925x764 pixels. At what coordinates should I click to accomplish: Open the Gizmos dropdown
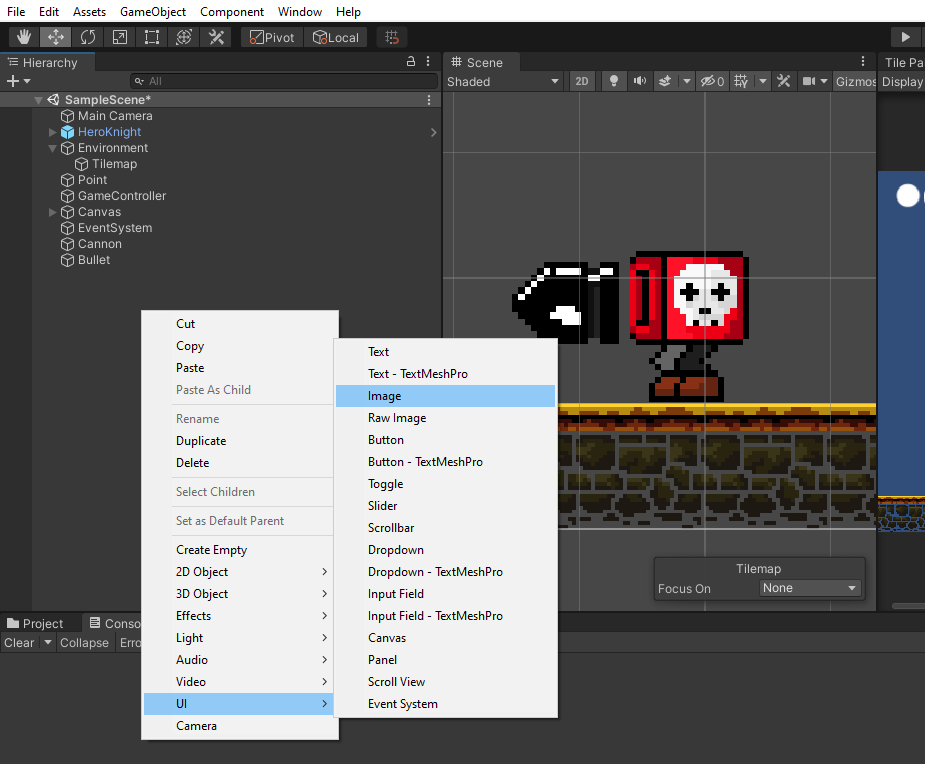(x=855, y=81)
